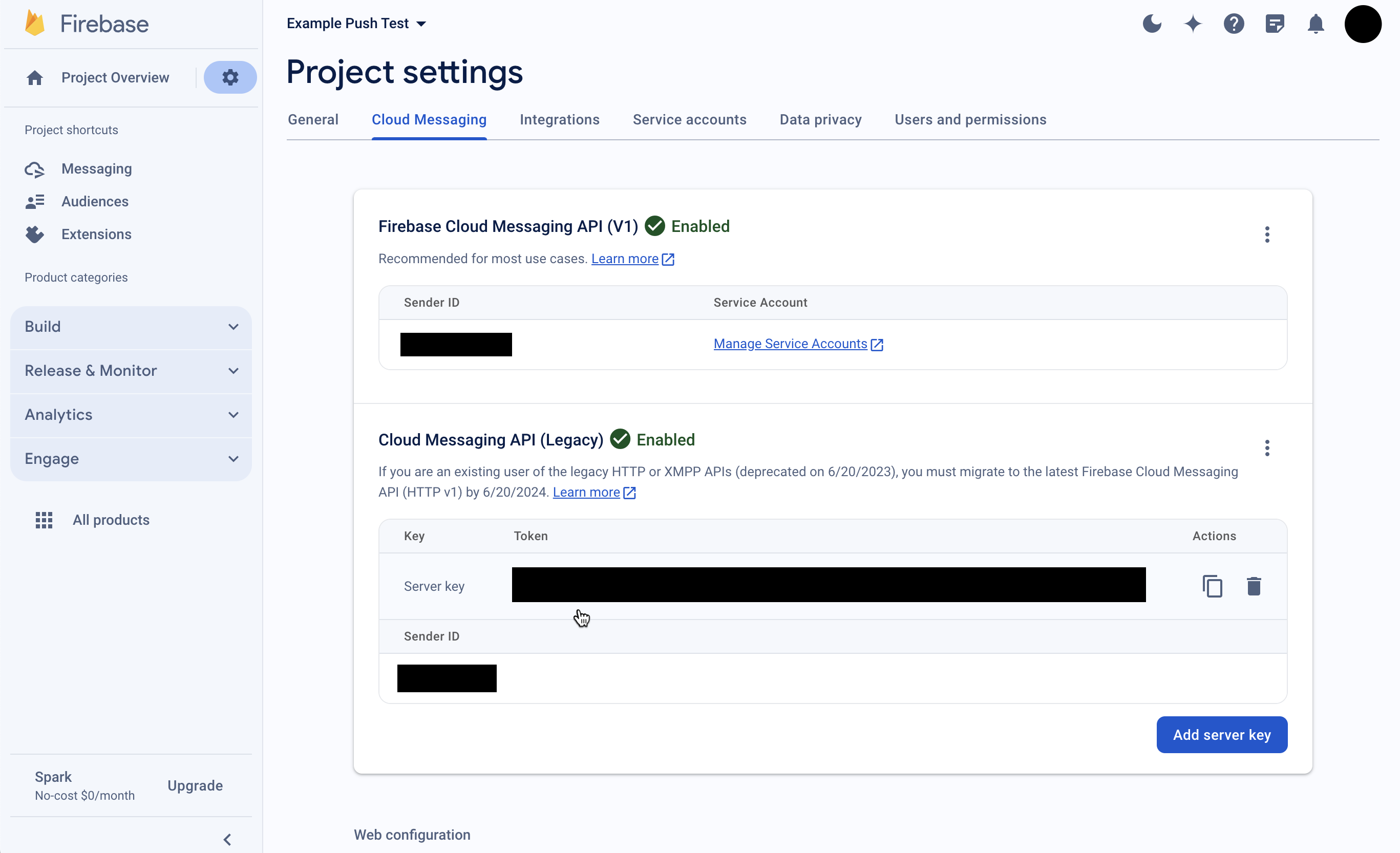
Task: Switch to the Service accounts tab
Action: click(x=689, y=119)
